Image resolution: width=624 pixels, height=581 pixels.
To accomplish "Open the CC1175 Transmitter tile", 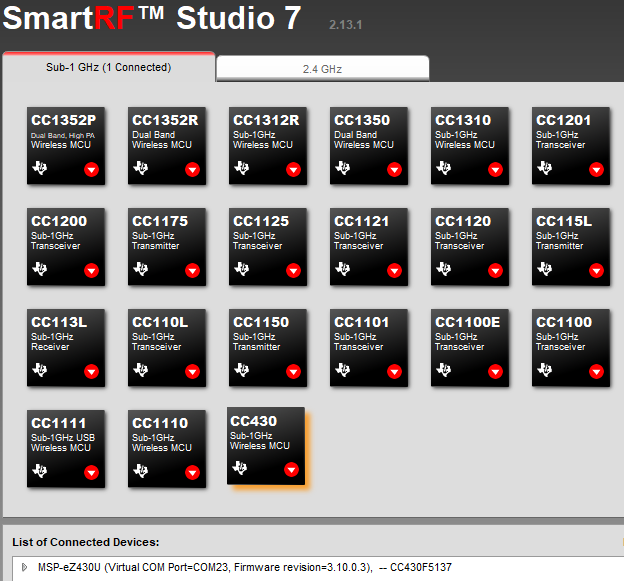I will click(167, 247).
